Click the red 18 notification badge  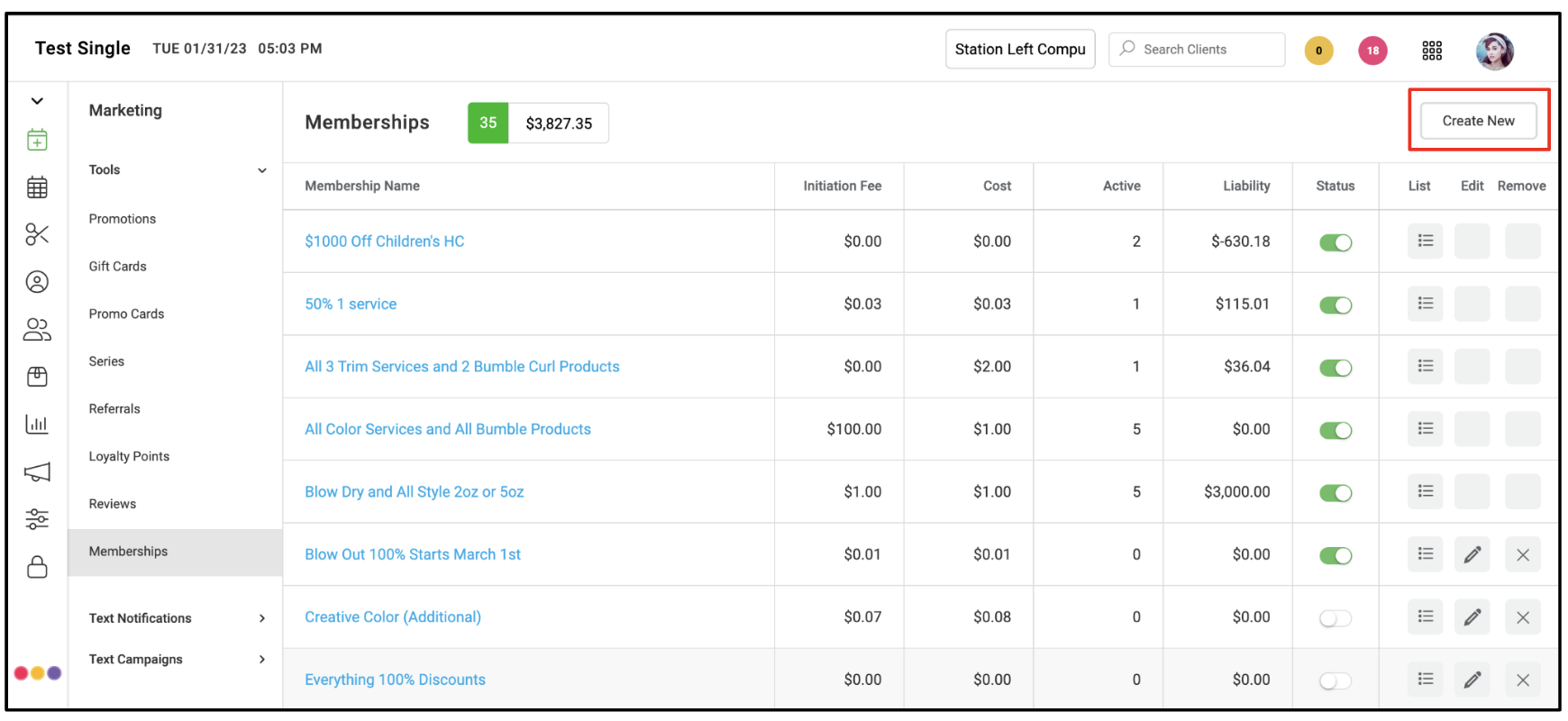[1372, 50]
